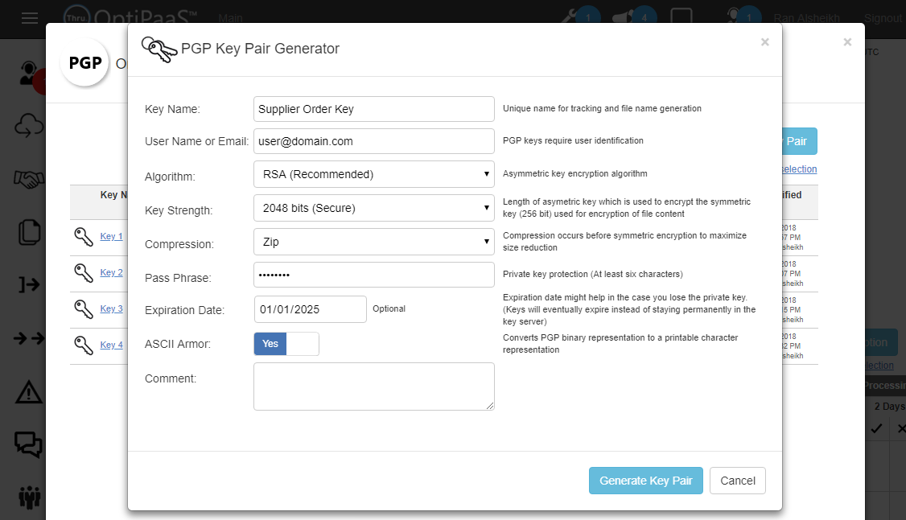Click the Expiration Date field
The image size is (906, 520).
coord(310,309)
